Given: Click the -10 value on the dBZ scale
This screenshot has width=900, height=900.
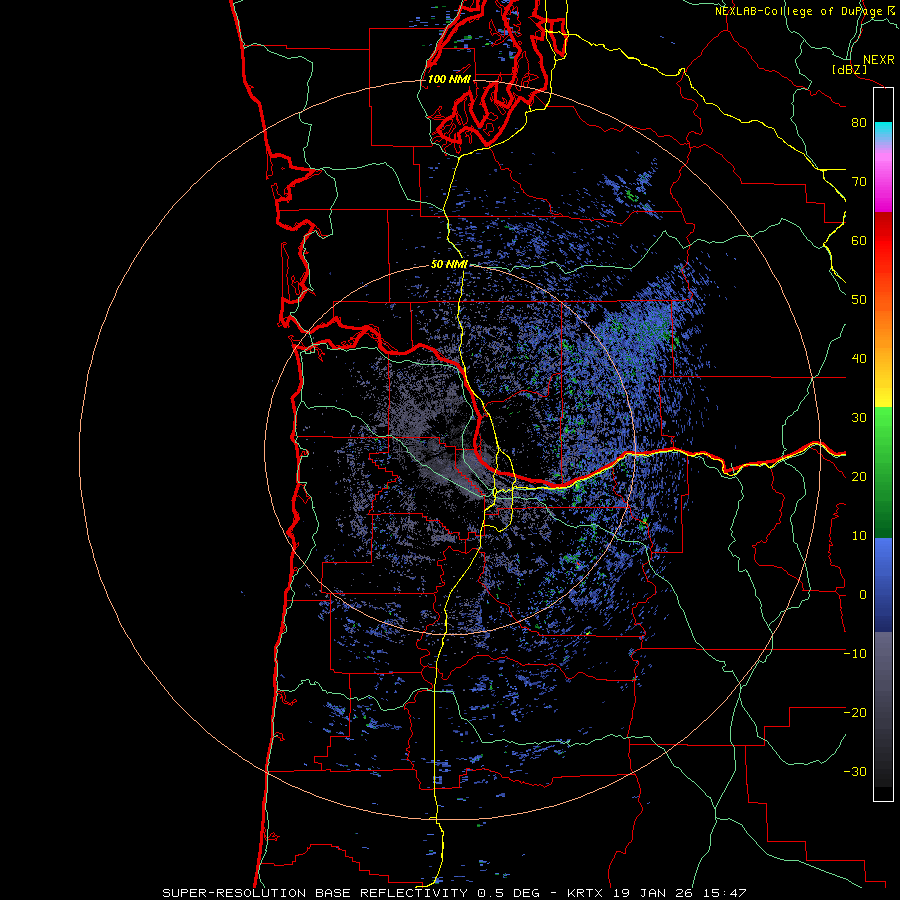Looking at the screenshot, I should tap(855, 654).
